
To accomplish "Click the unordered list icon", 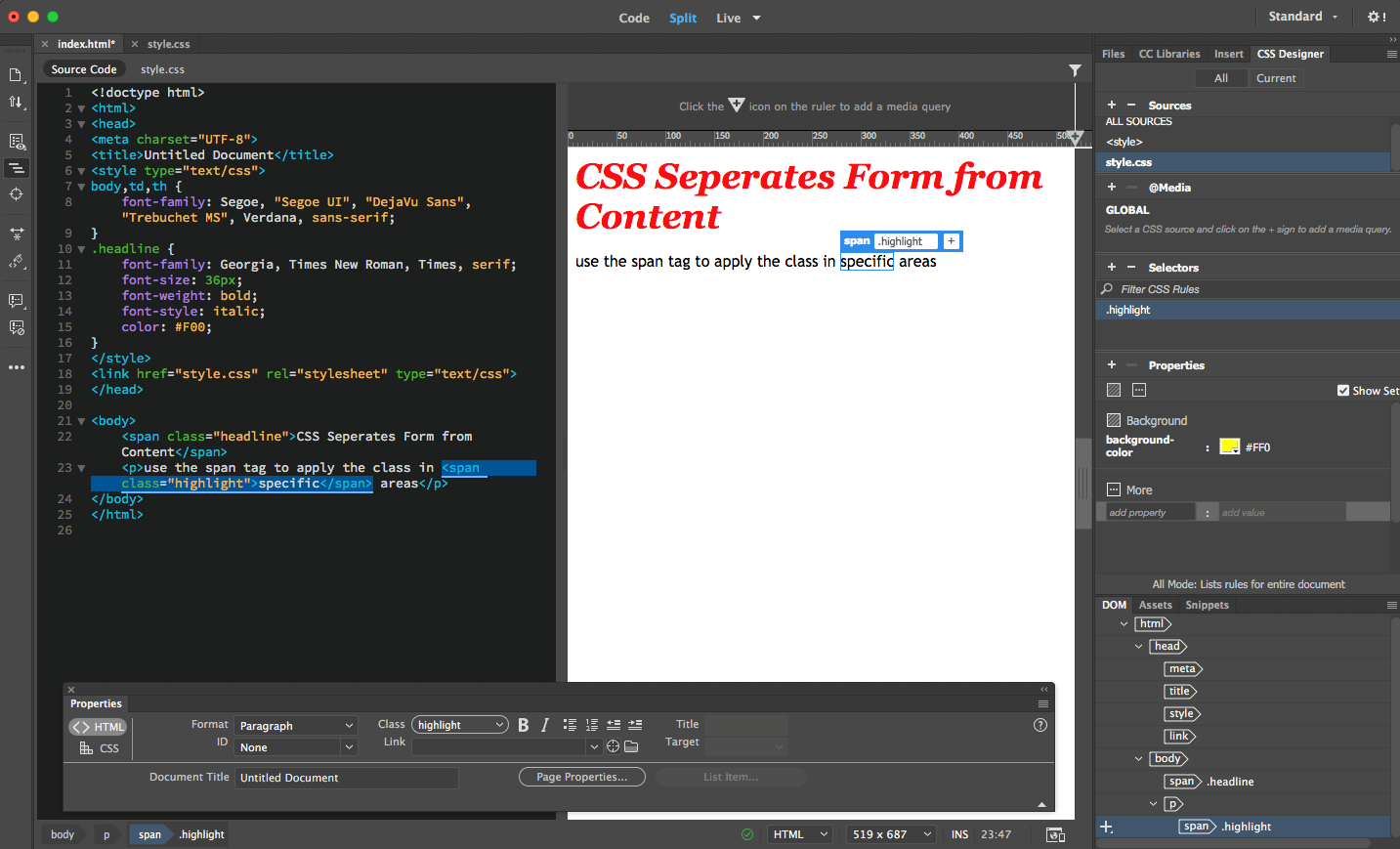I will (x=570, y=725).
